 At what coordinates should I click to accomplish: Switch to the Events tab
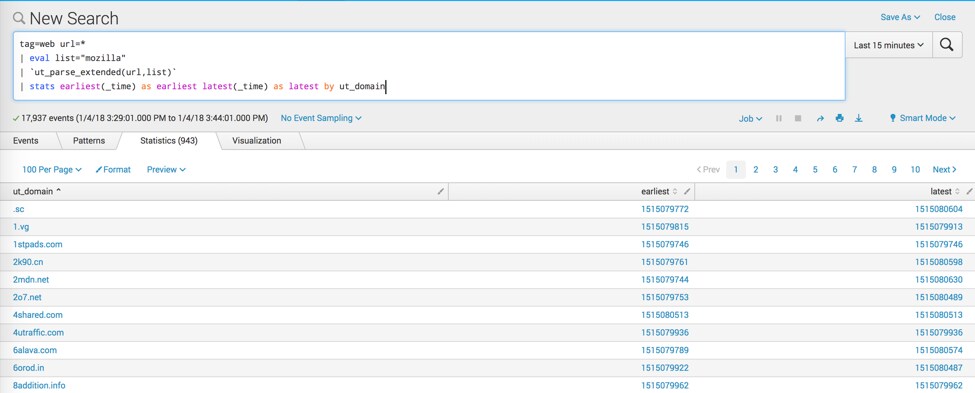(x=25, y=141)
